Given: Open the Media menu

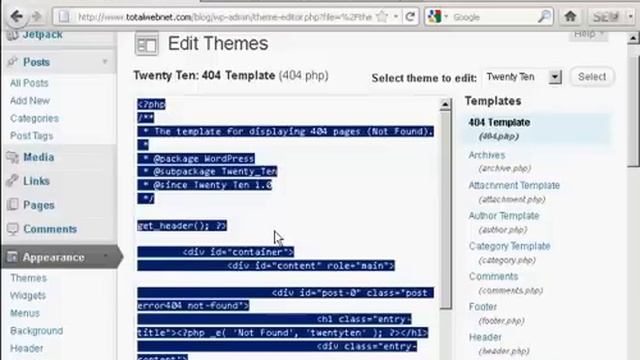Looking at the screenshot, I should tap(38, 157).
